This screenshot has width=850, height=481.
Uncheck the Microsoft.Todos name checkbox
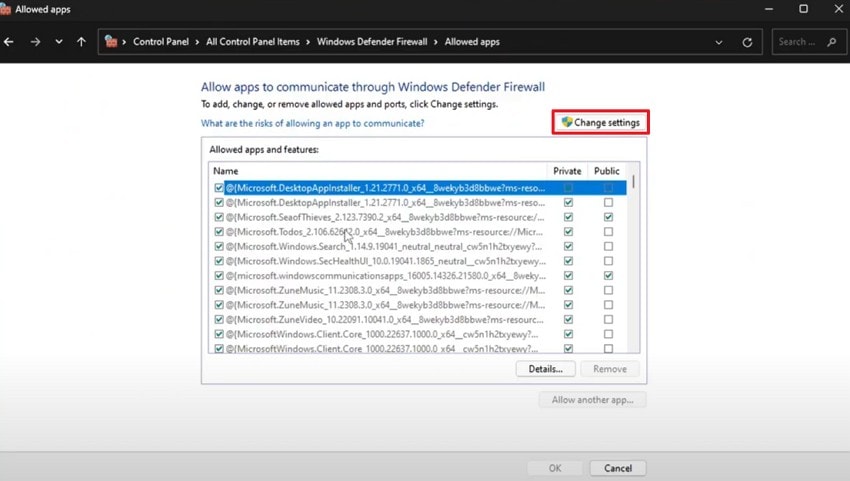[x=219, y=232]
